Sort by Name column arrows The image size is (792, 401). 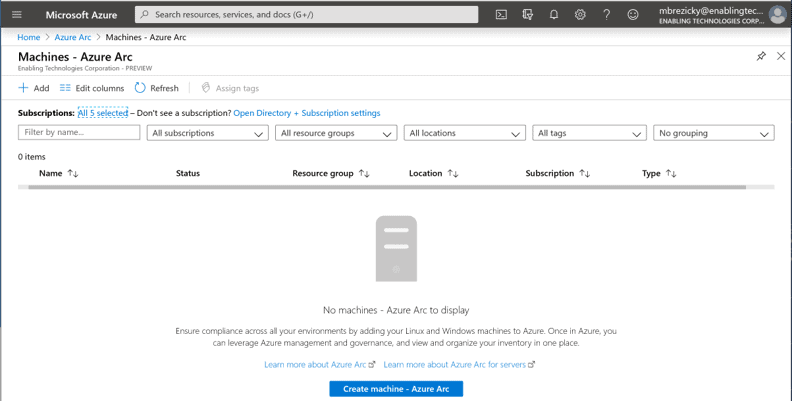[73, 173]
